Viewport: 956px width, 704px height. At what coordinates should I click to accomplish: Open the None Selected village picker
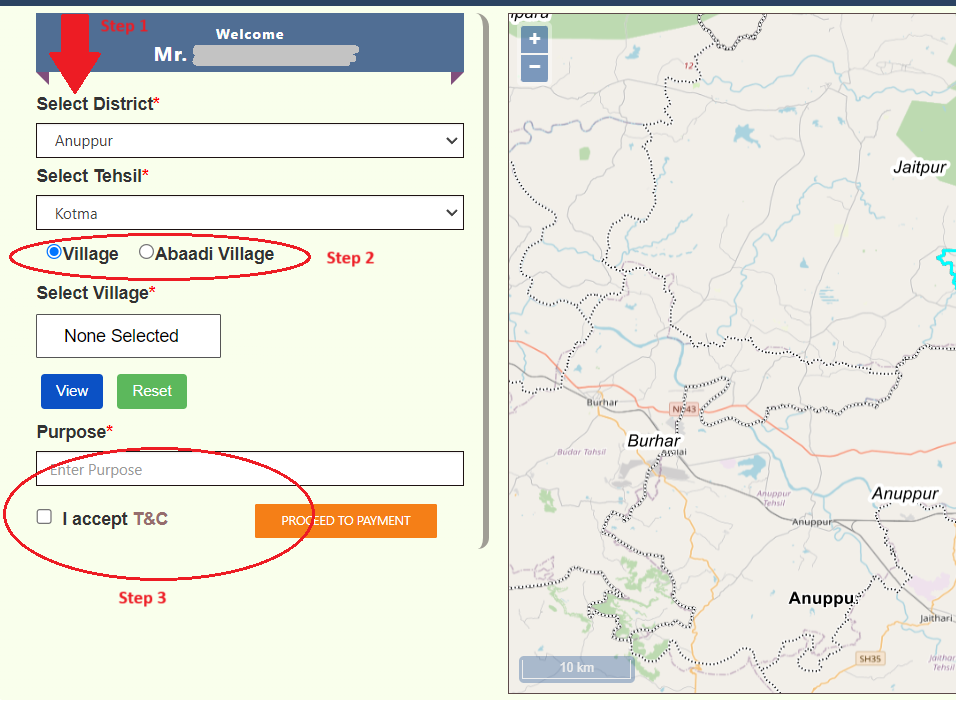pos(128,336)
